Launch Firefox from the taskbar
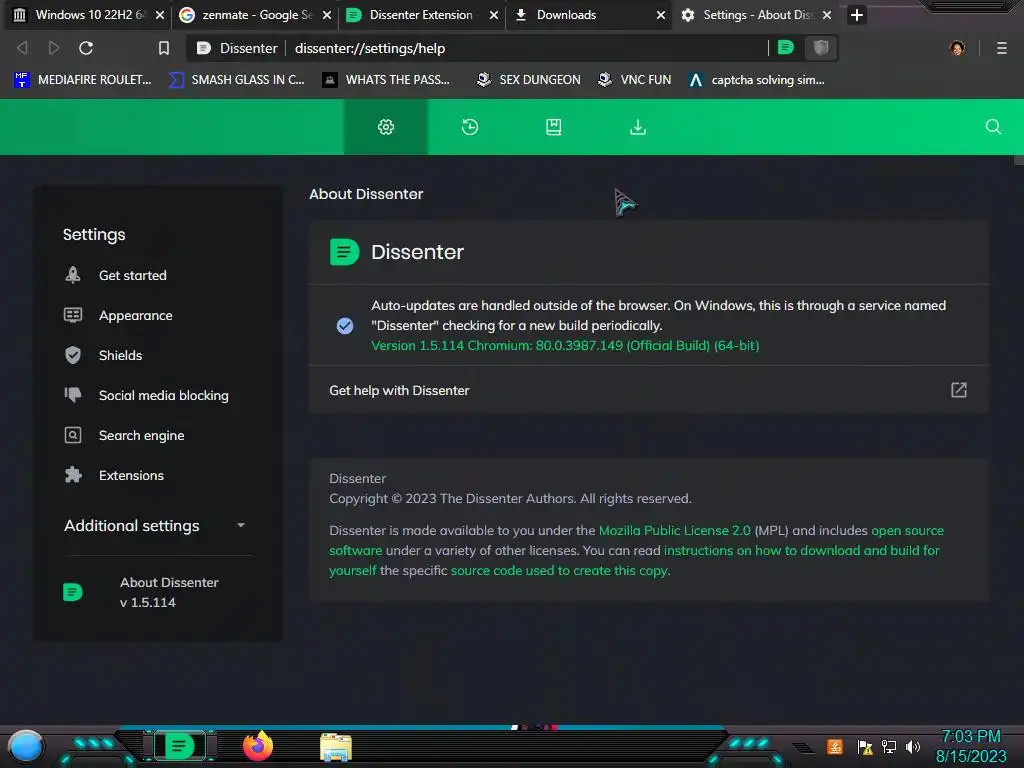 point(258,746)
